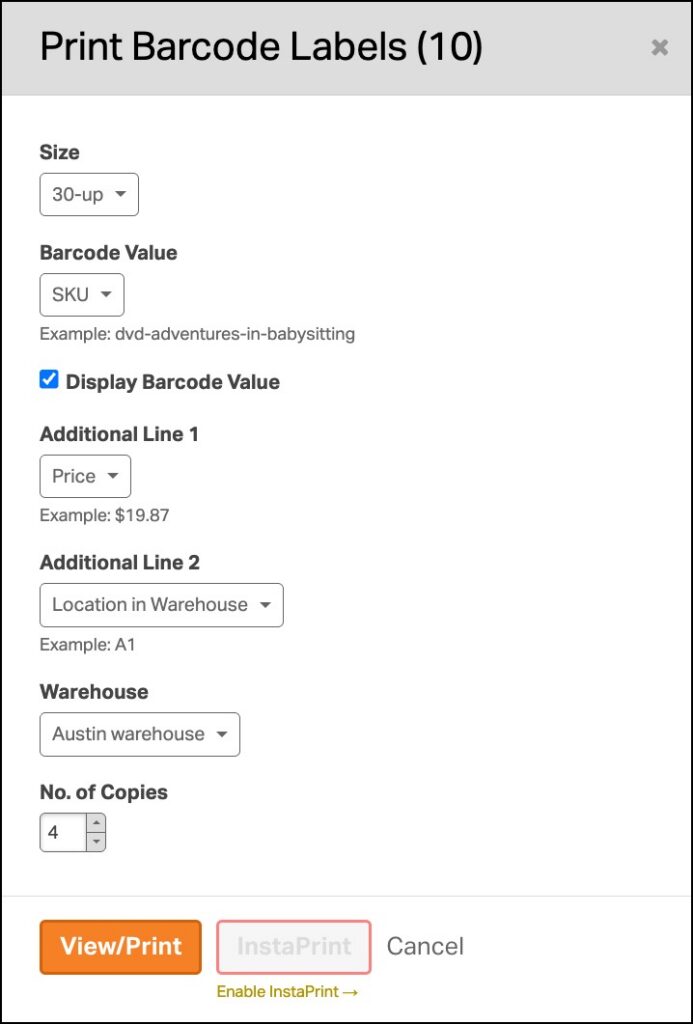Screen dimensions: 693x1024
Task: Increase No. of Copies with up arrow
Action: [x=96, y=823]
